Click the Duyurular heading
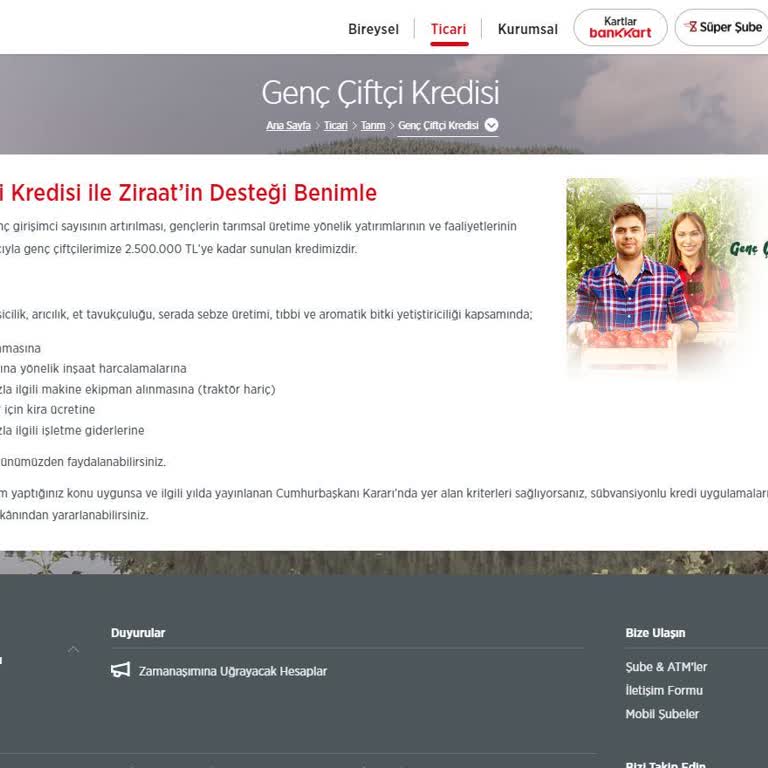The width and height of the screenshot is (768, 768). 138,632
